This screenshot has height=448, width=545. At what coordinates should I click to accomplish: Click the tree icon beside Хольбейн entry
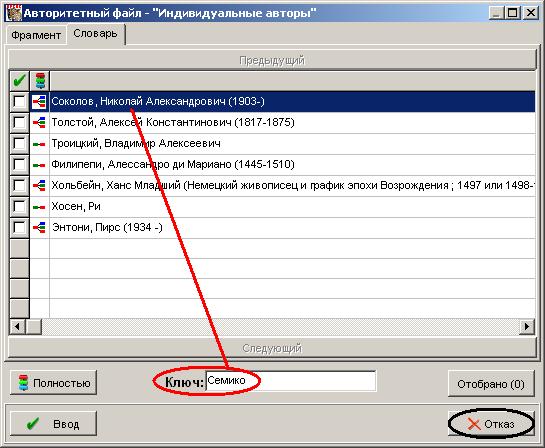click(x=39, y=186)
